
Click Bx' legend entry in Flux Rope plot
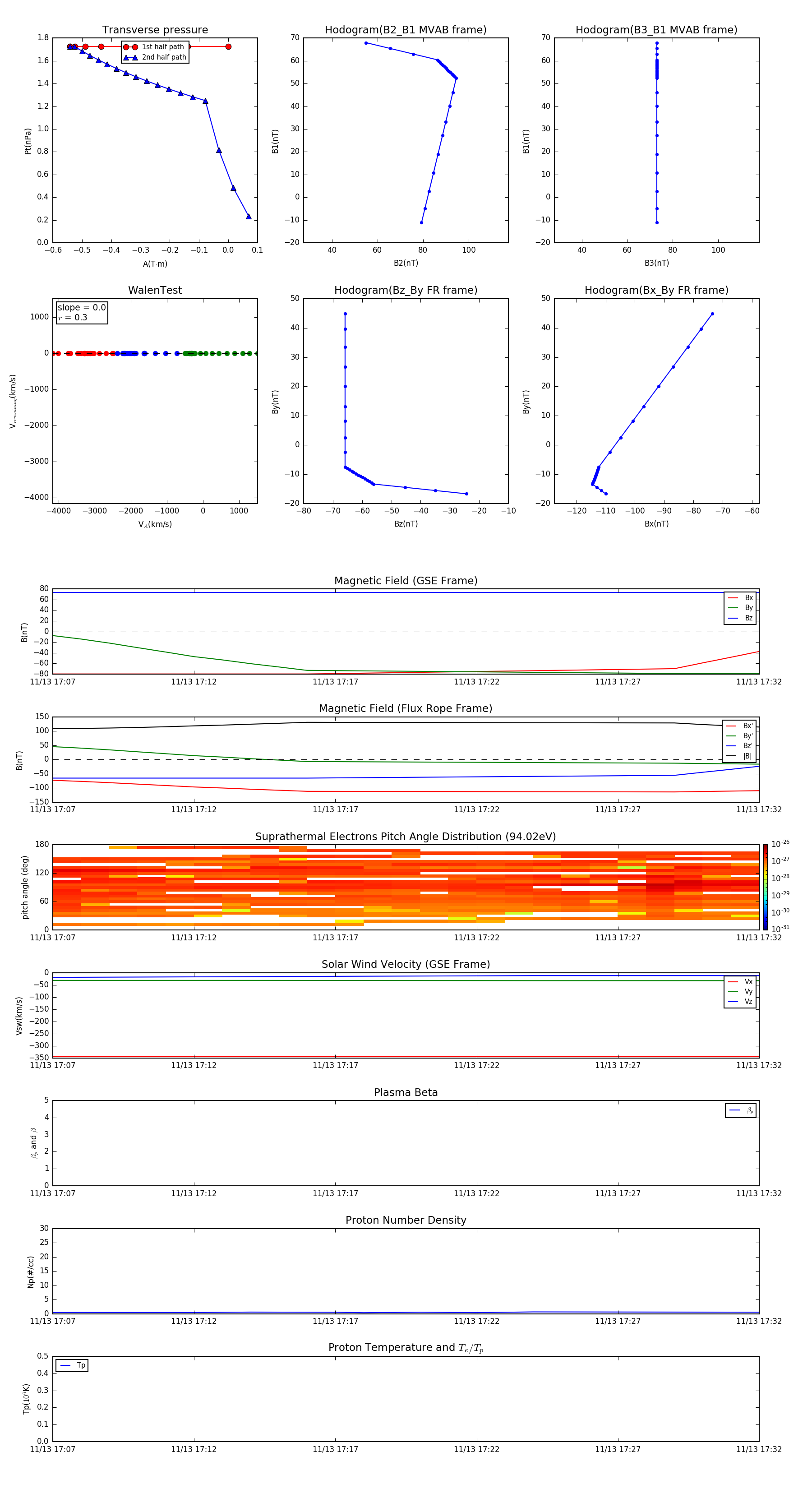click(x=739, y=726)
